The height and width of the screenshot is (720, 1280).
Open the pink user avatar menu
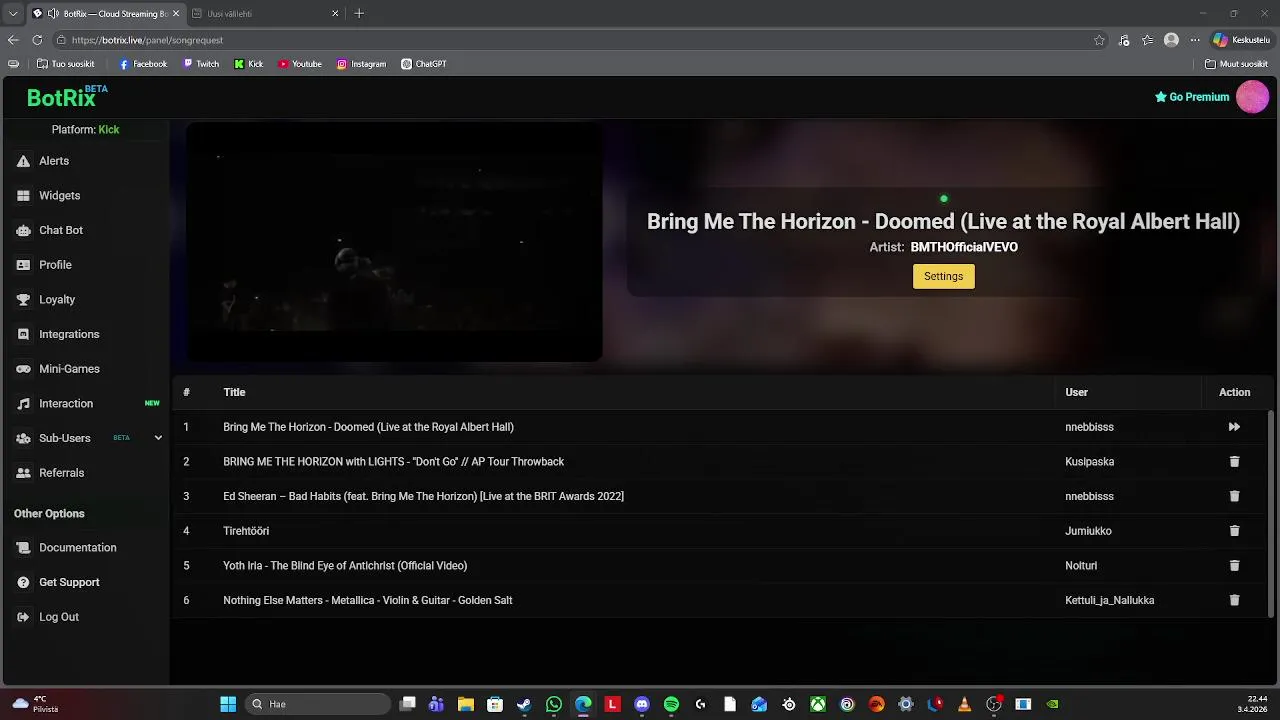click(1252, 97)
